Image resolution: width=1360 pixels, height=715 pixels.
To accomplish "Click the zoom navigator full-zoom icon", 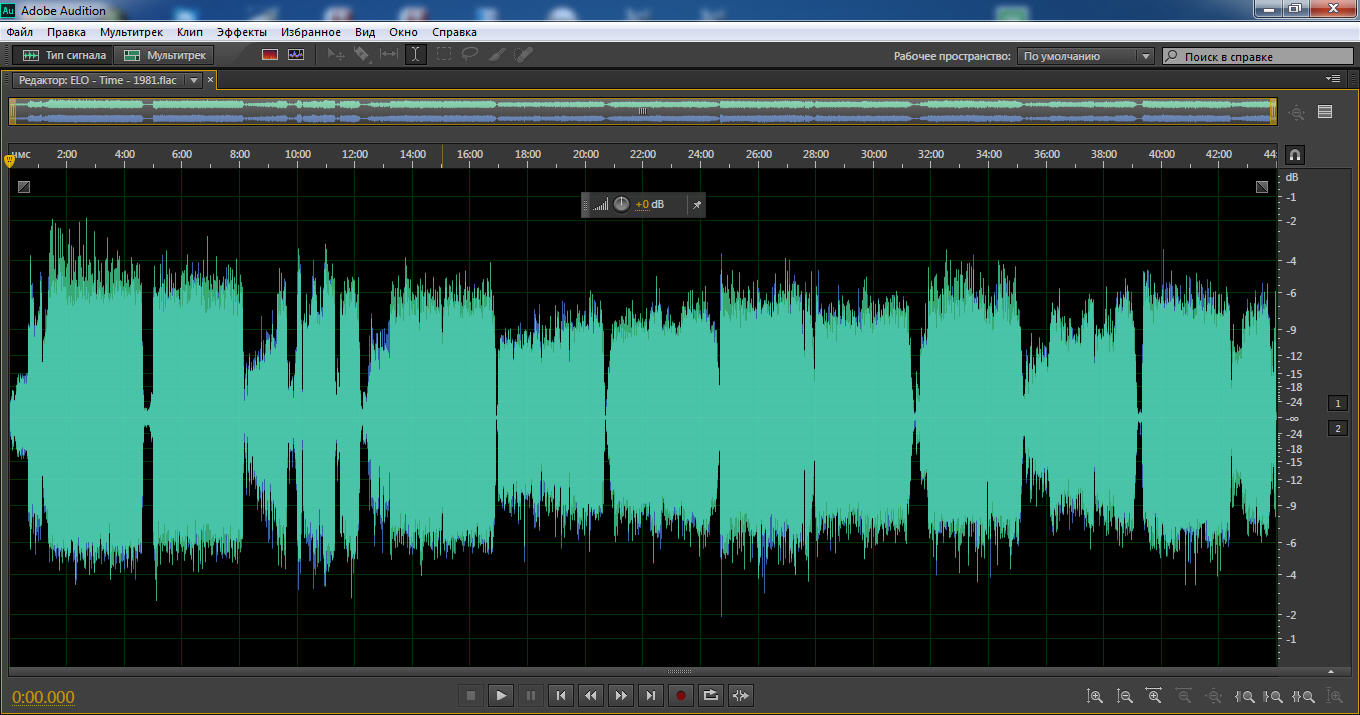I will [x=1297, y=113].
